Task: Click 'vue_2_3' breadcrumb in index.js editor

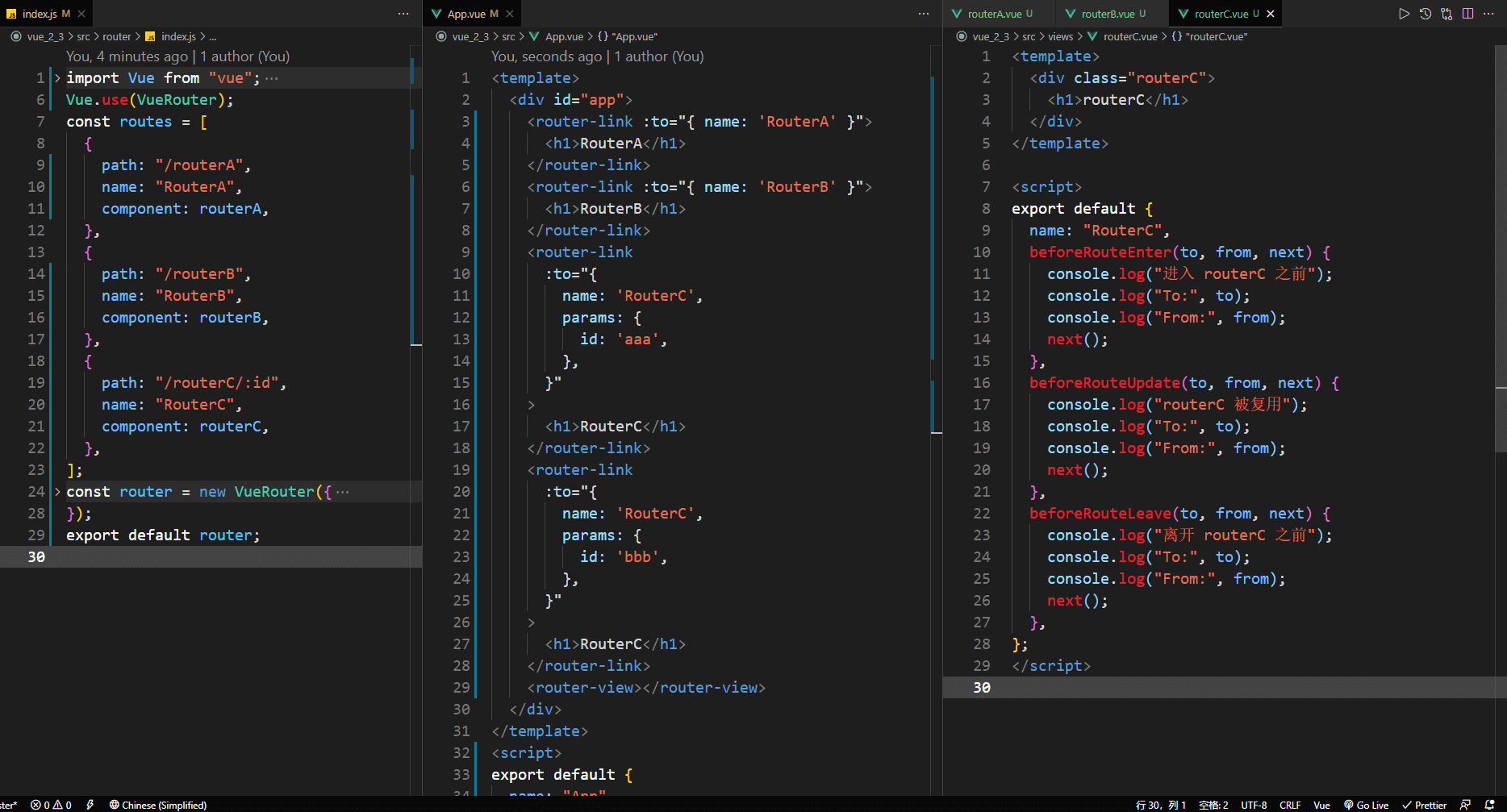Action: click(45, 36)
